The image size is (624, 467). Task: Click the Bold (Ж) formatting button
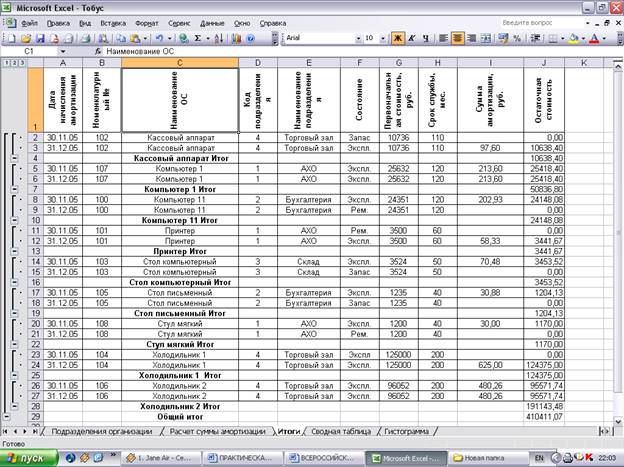pos(398,38)
